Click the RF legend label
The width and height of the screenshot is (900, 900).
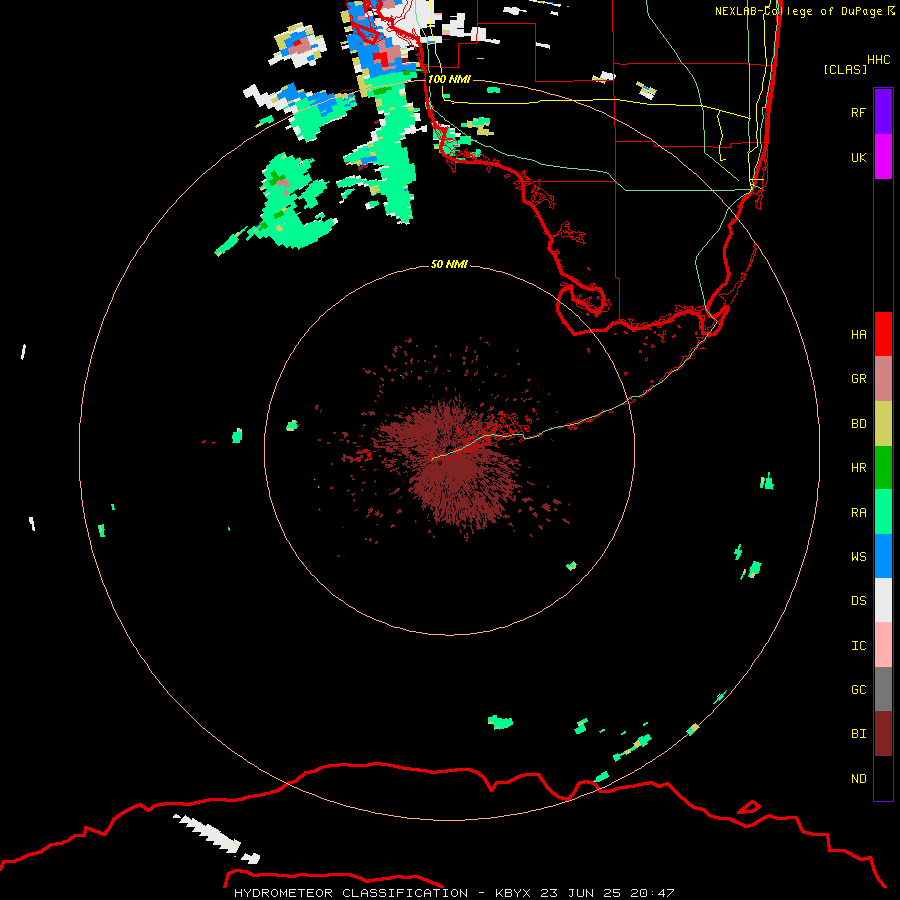pyautogui.click(x=858, y=112)
